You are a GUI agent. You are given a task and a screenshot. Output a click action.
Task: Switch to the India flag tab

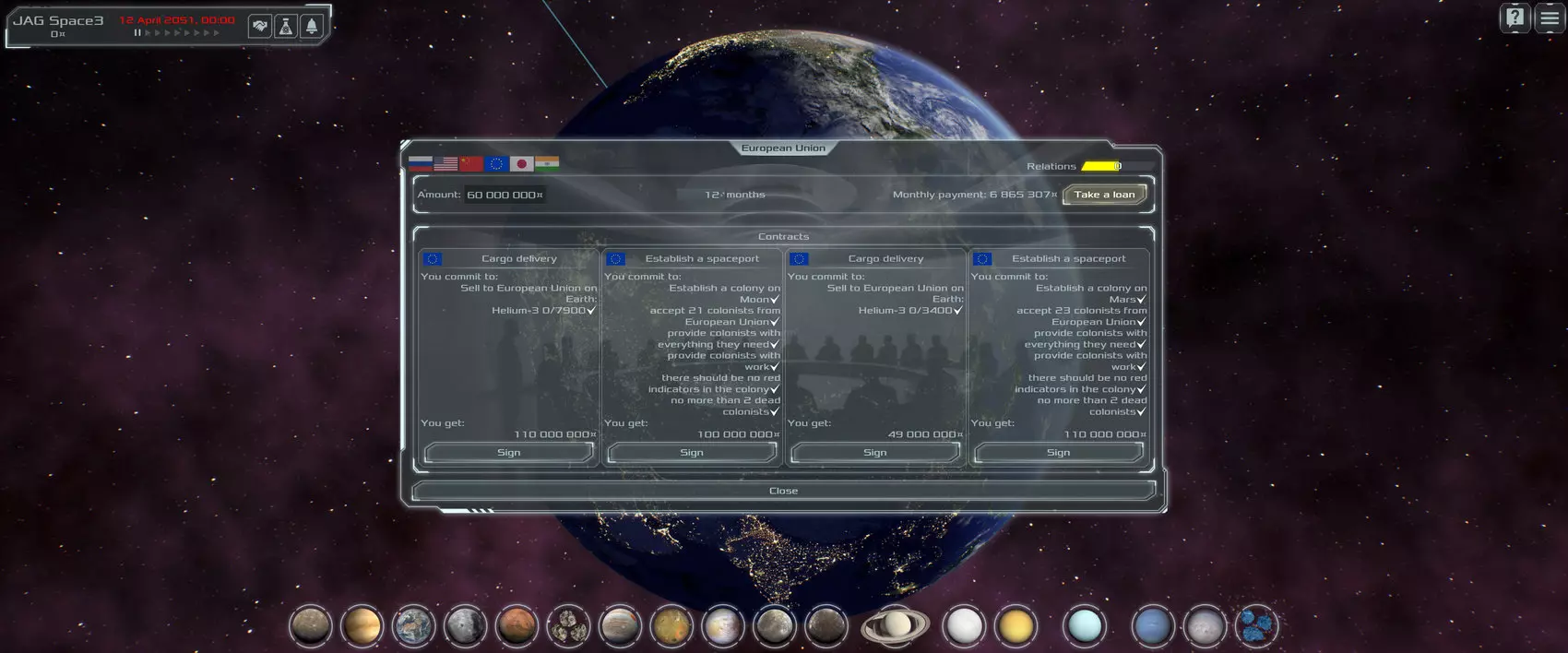click(547, 163)
